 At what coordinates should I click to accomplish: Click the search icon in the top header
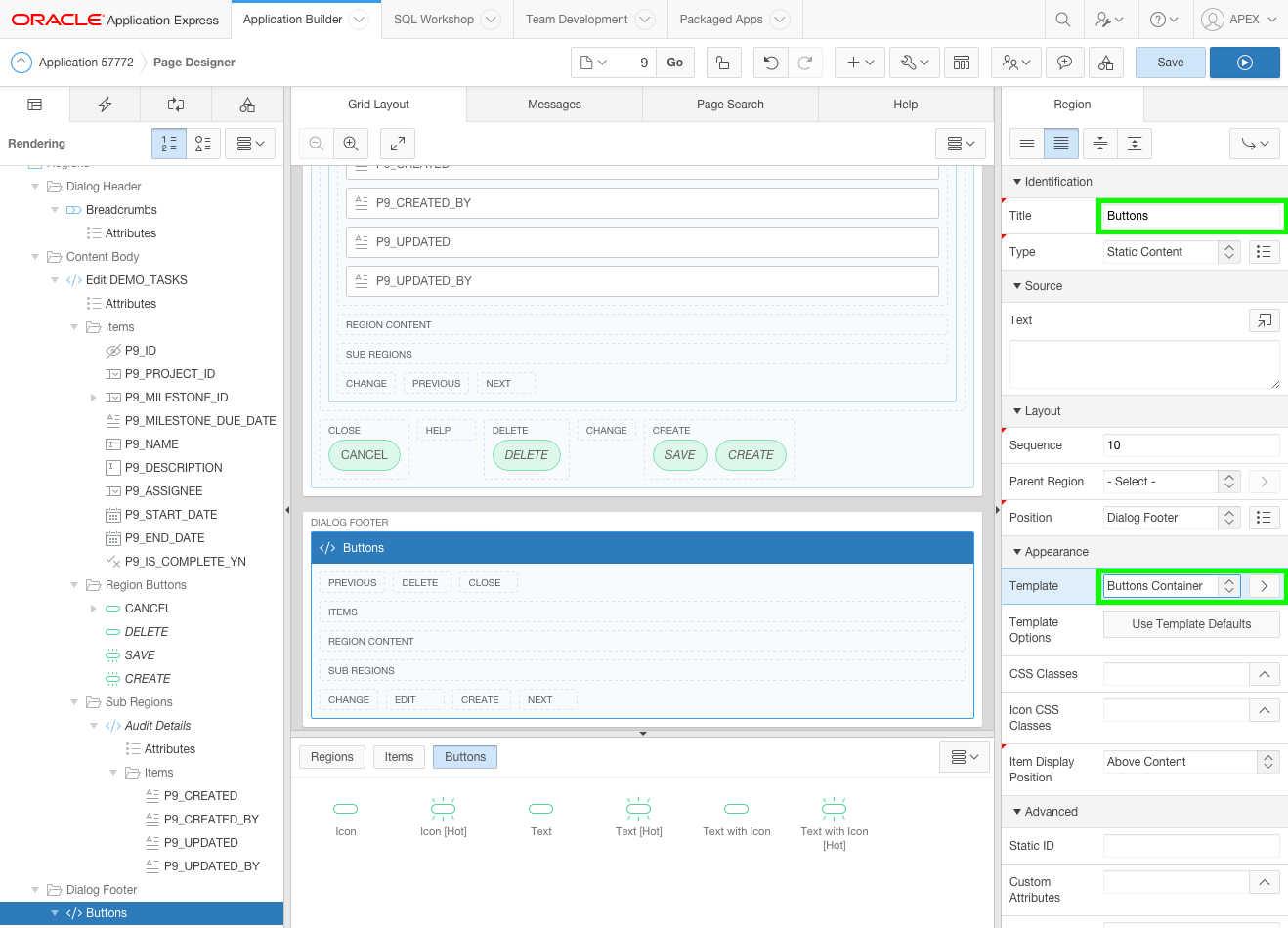point(1063,20)
